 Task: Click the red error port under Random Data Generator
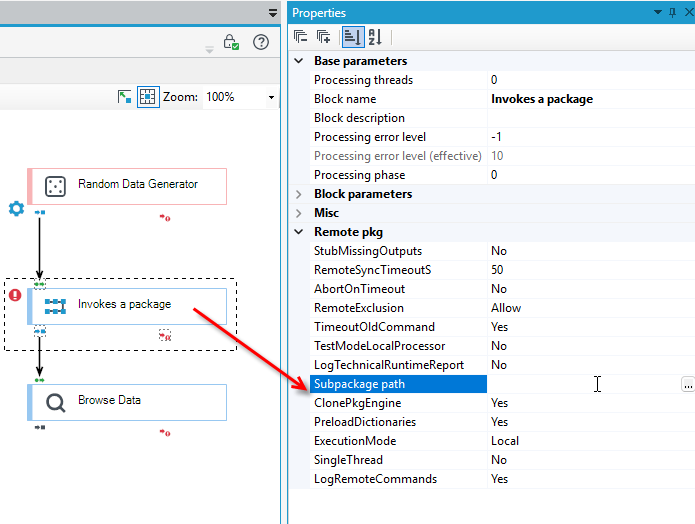(165, 218)
